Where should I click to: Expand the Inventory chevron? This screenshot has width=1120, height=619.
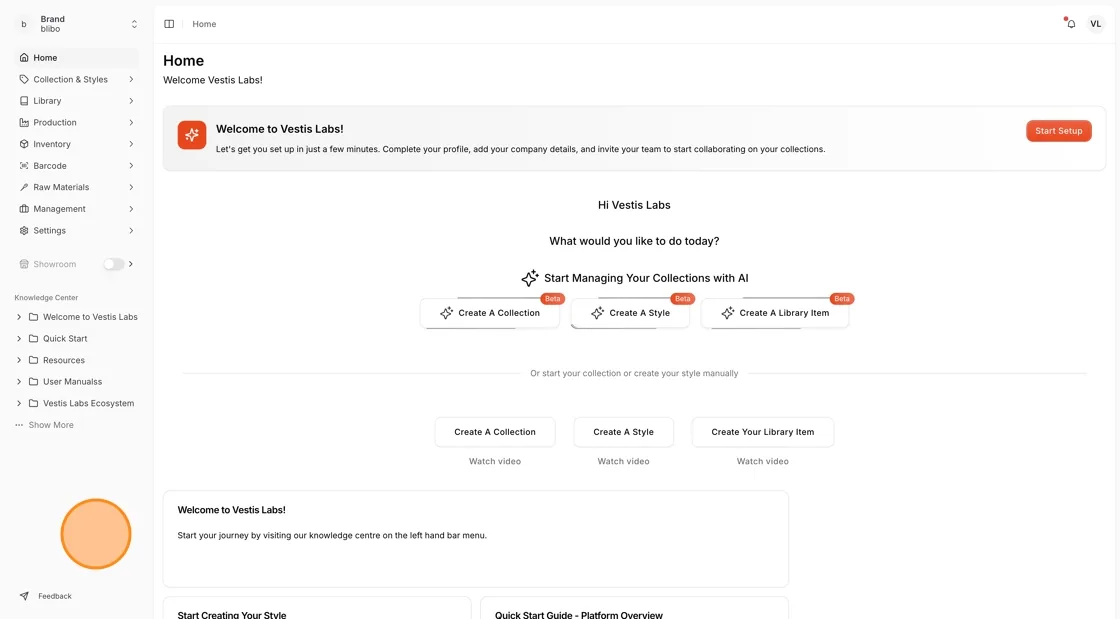point(131,144)
